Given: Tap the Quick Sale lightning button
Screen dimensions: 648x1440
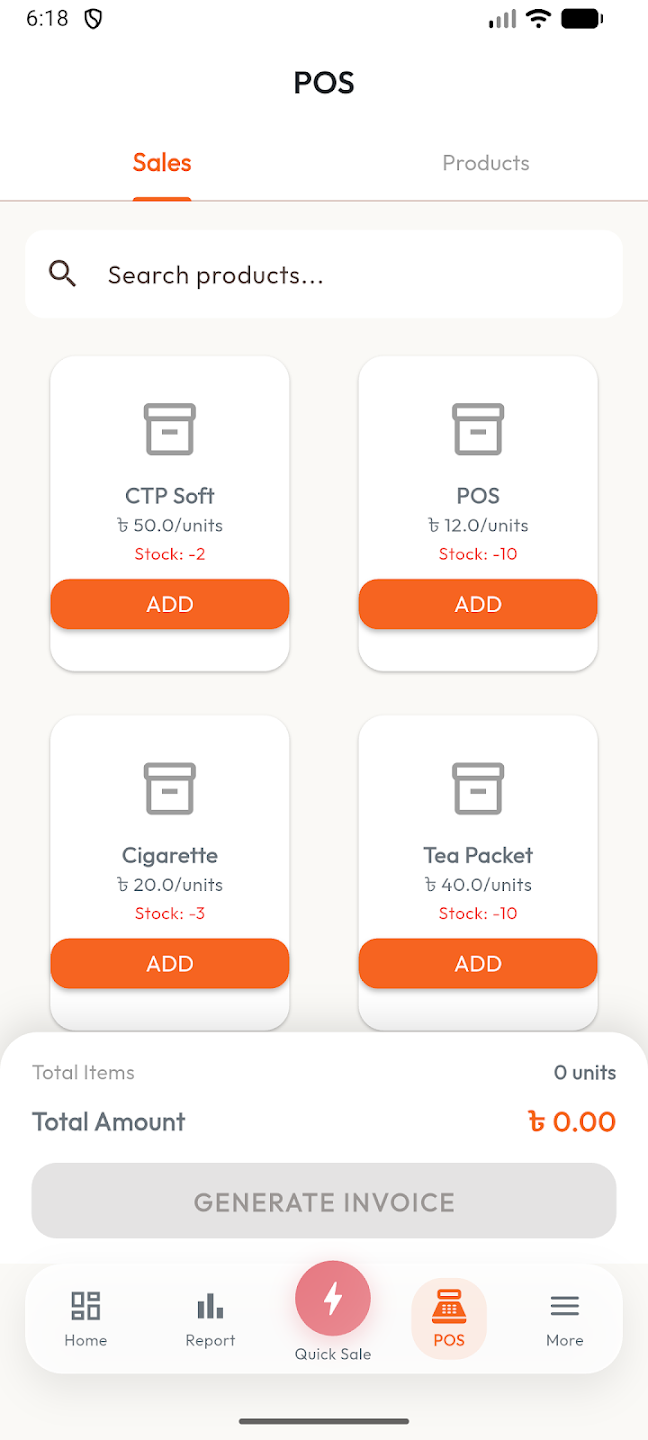Looking at the screenshot, I should point(333,1299).
